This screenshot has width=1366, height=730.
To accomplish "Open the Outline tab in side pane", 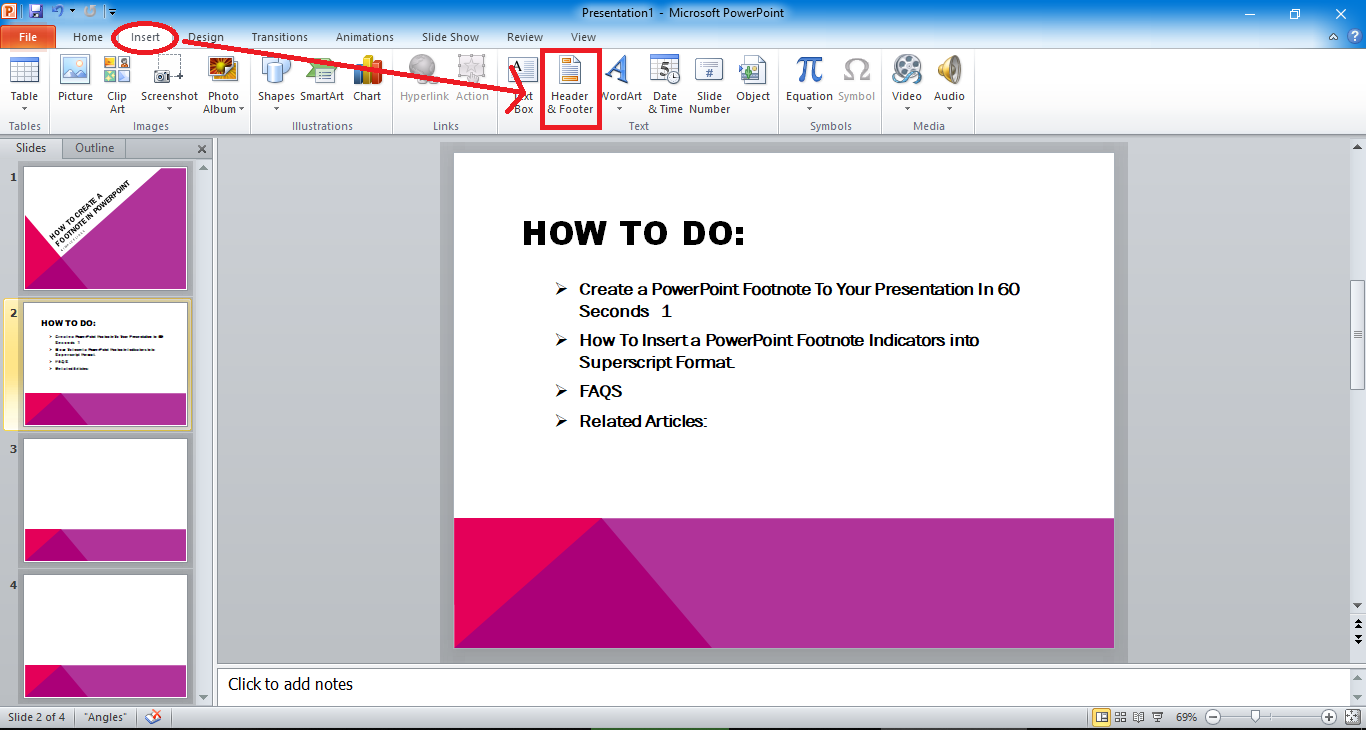I will pos(95,148).
